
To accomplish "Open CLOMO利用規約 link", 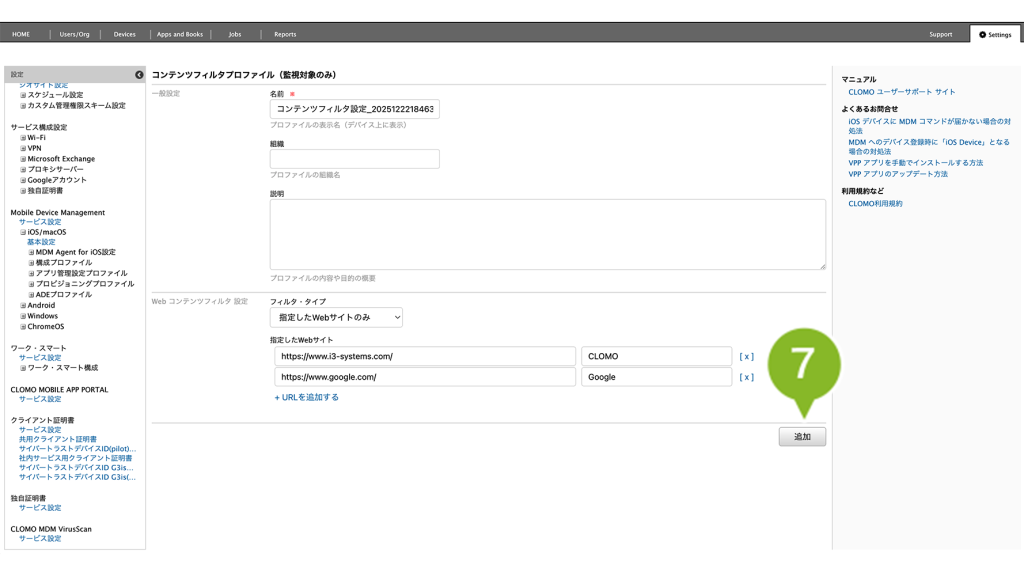I will click(x=875, y=204).
